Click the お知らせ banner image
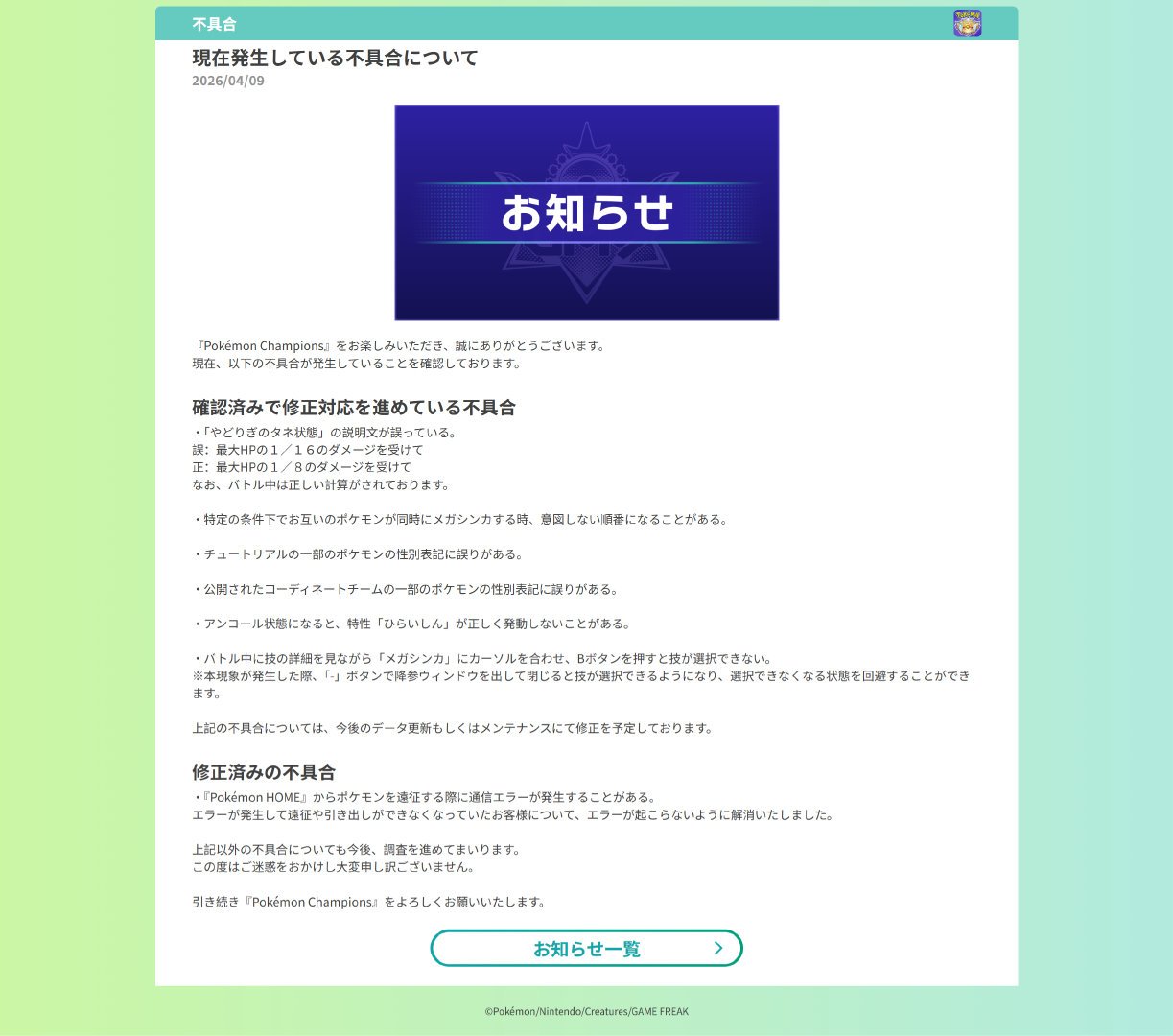Viewport: 1173px width, 1036px height. (x=586, y=212)
